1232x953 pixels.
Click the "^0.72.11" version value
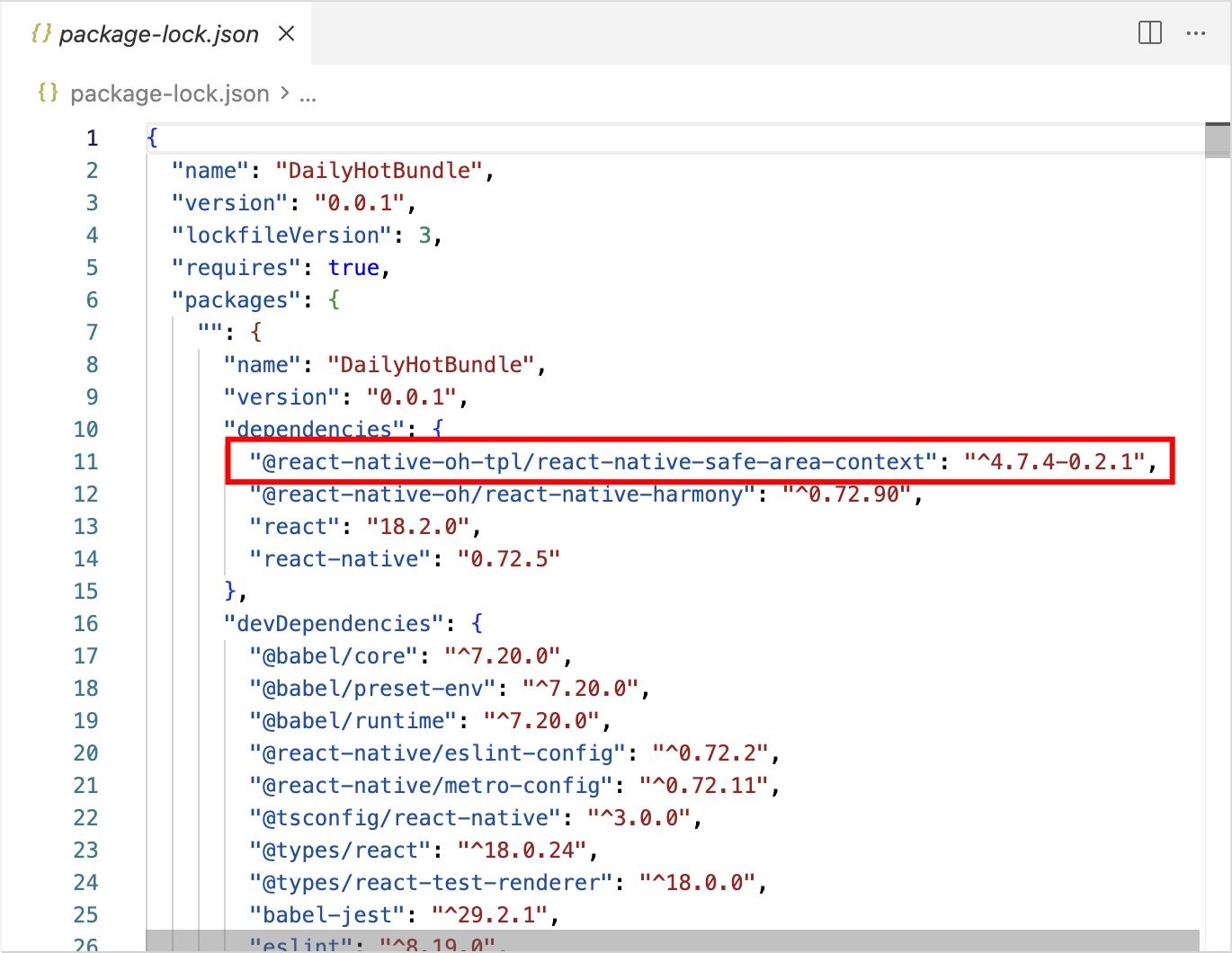(704, 786)
